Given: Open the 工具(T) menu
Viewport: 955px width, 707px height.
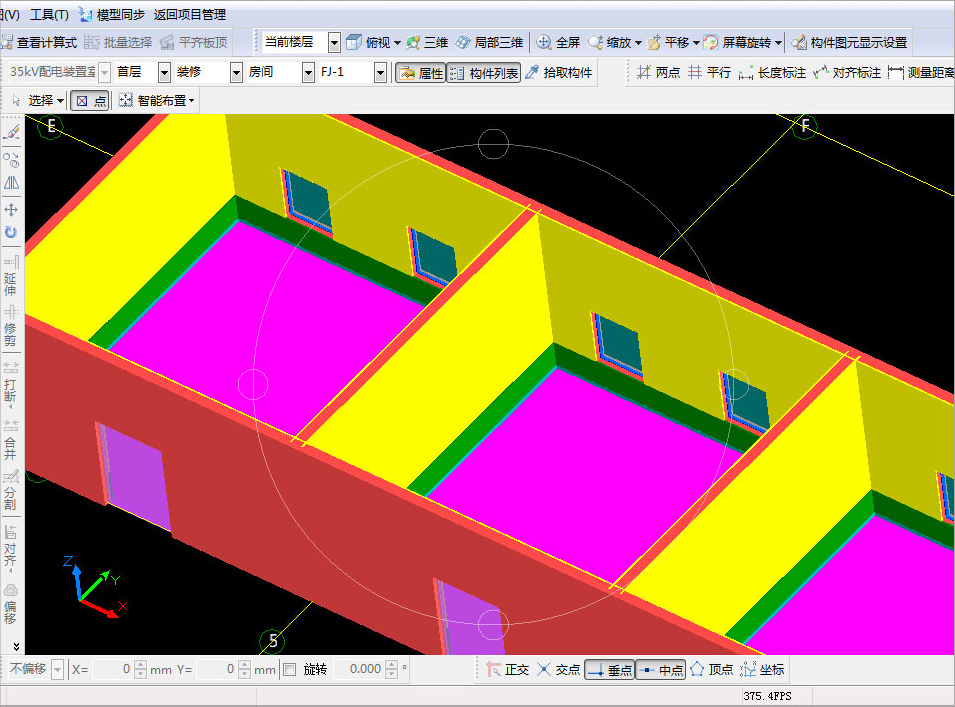Looking at the screenshot, I should tap(49, 15).
